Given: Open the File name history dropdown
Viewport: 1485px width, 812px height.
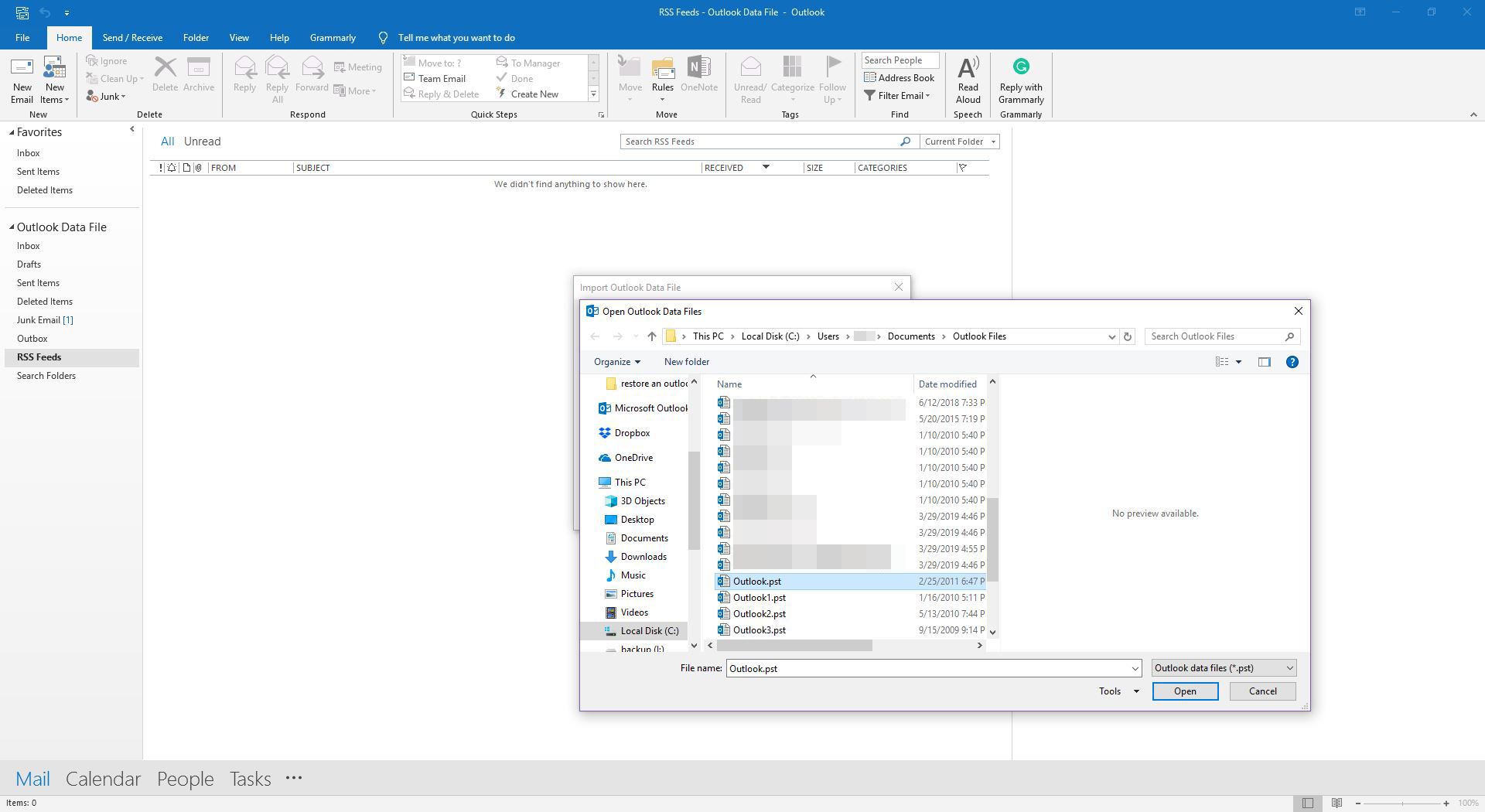Looking at the screenshot, I should [x=1135, y=669].
